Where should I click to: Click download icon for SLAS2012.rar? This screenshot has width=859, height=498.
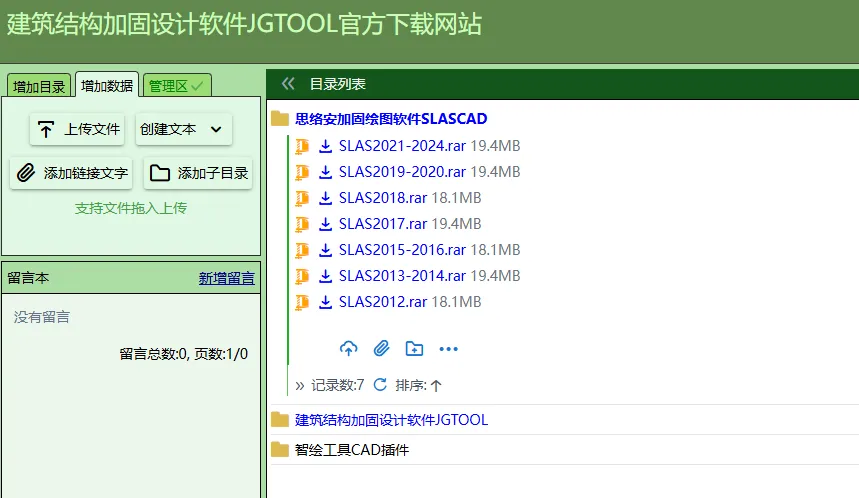pos(325,302)
